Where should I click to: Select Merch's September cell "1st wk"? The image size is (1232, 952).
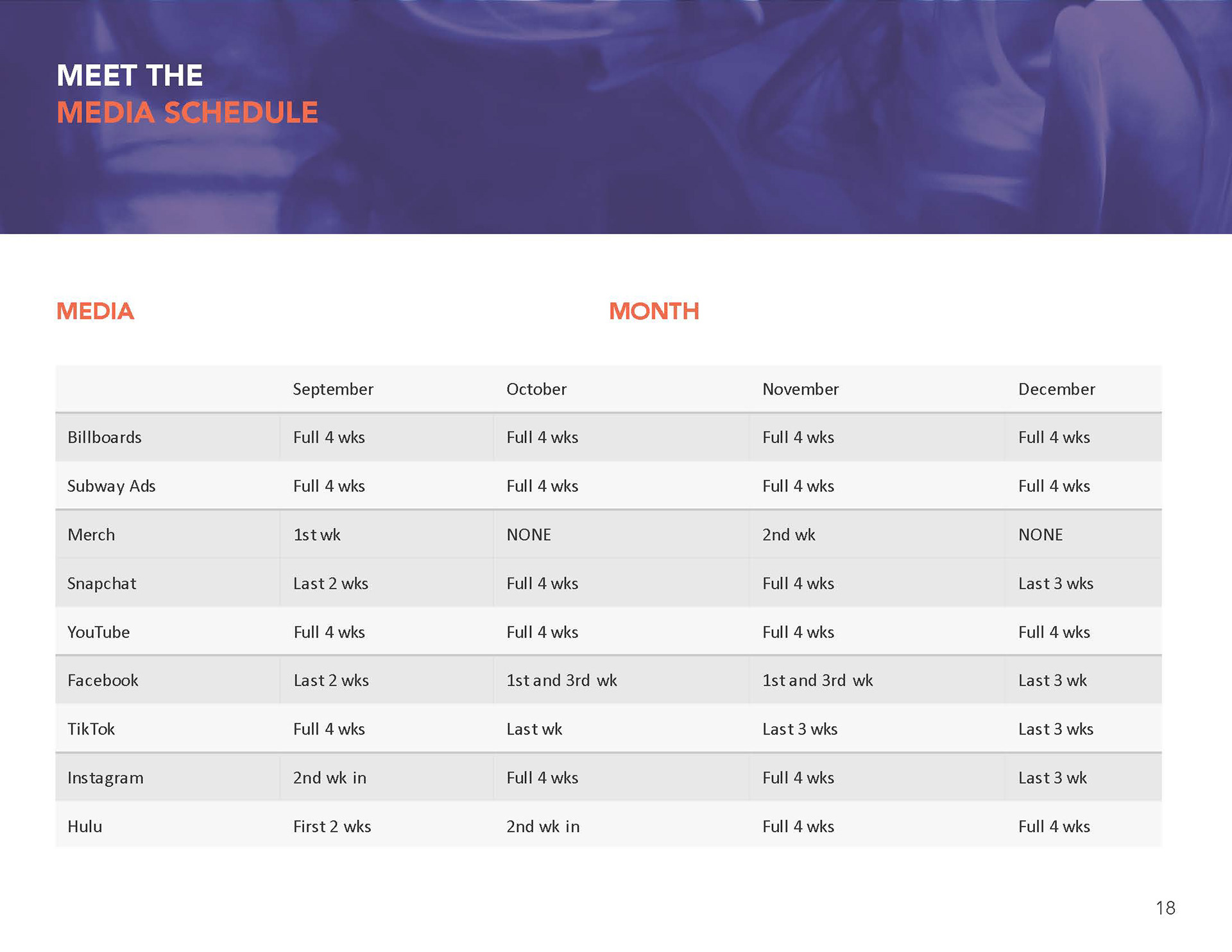pyautogui.click(x=316, y=535)
